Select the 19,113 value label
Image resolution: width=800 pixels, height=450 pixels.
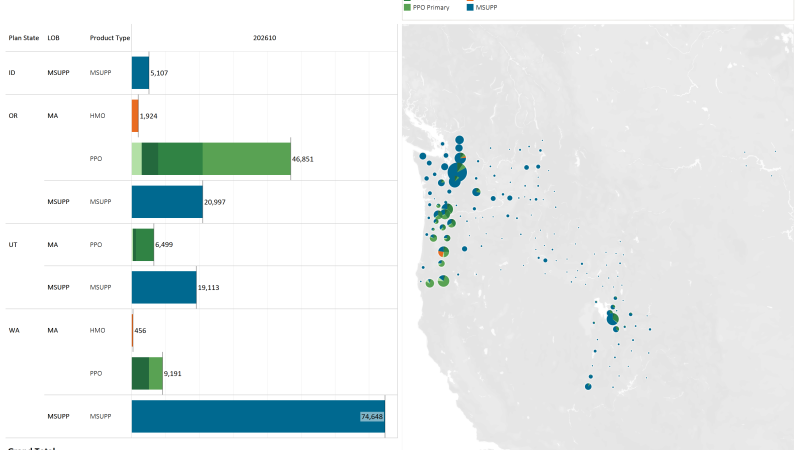pos(209,288)
